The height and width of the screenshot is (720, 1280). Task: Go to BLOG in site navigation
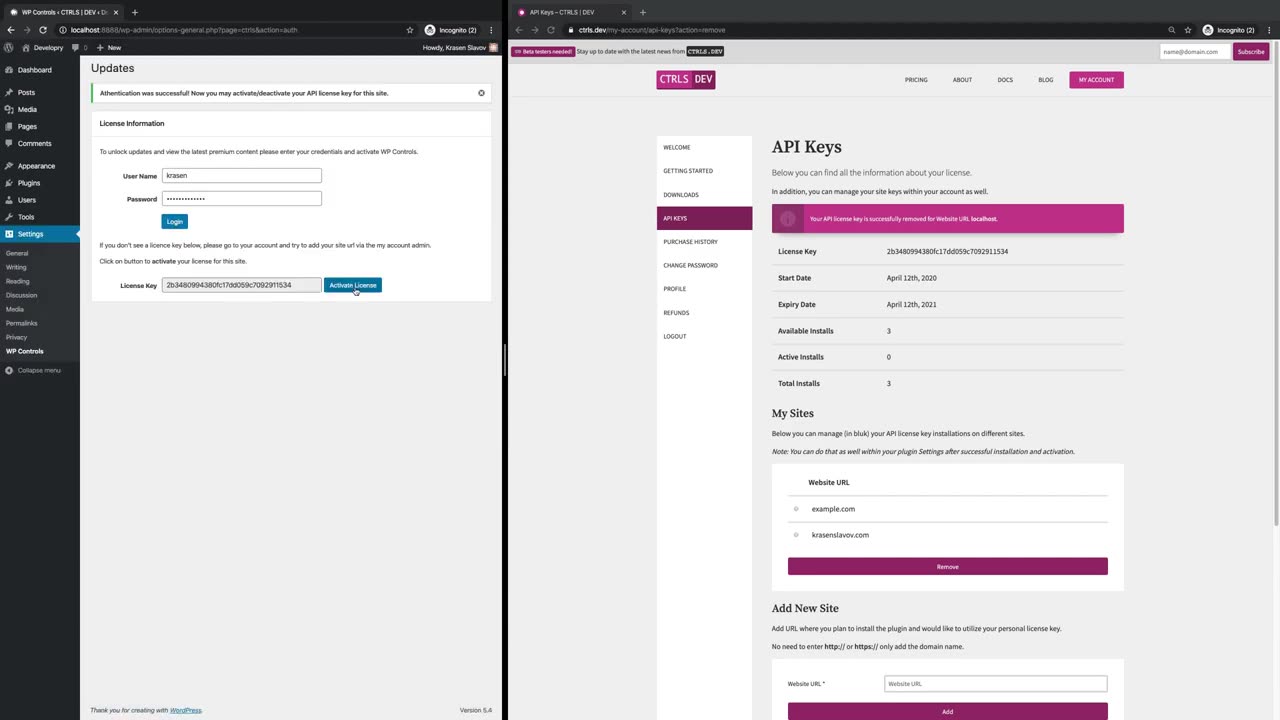point(1045,80)
